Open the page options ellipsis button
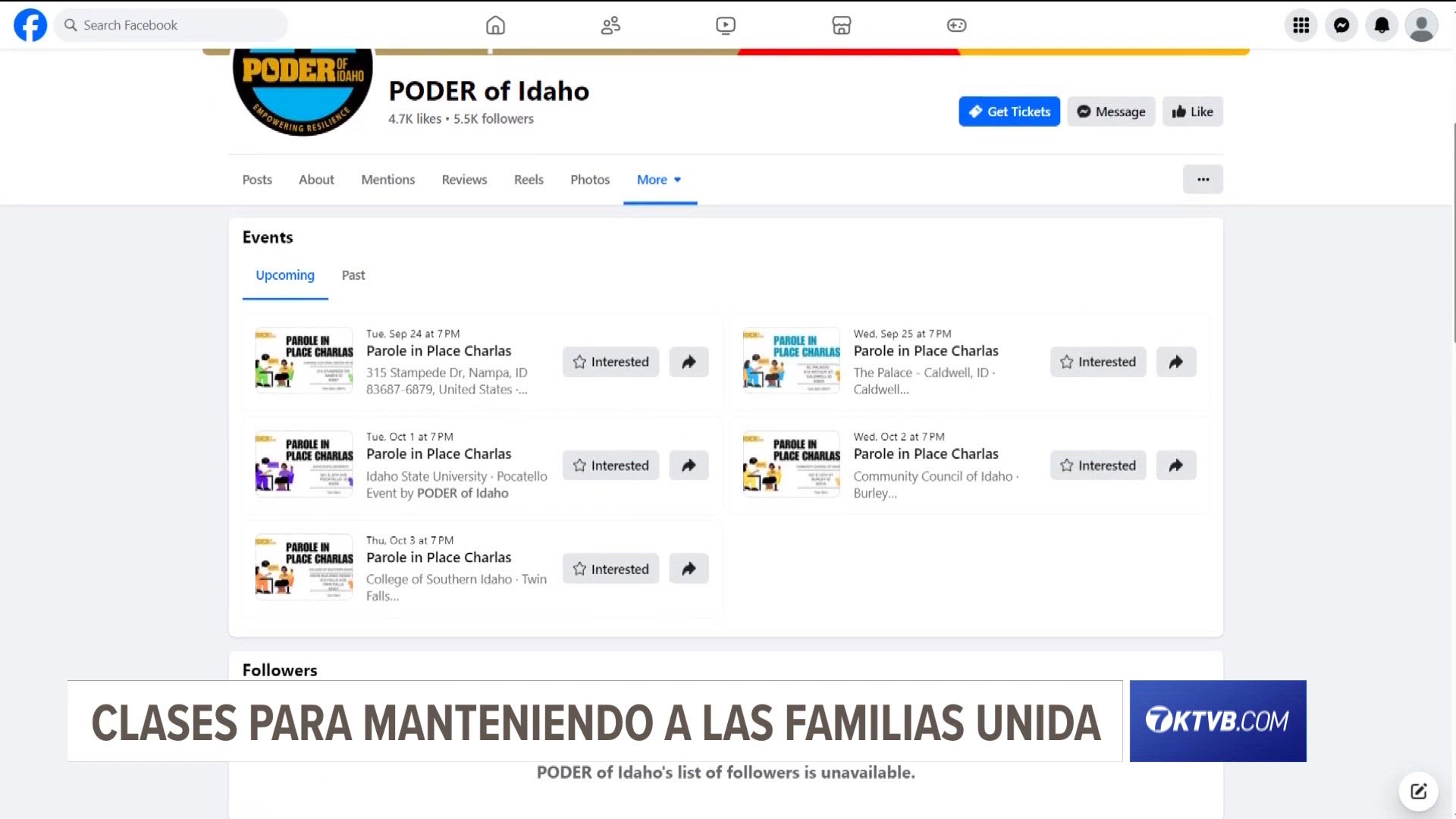Image resolution: width=1456 pixels, height=819 pixels. click(1203, 180)
